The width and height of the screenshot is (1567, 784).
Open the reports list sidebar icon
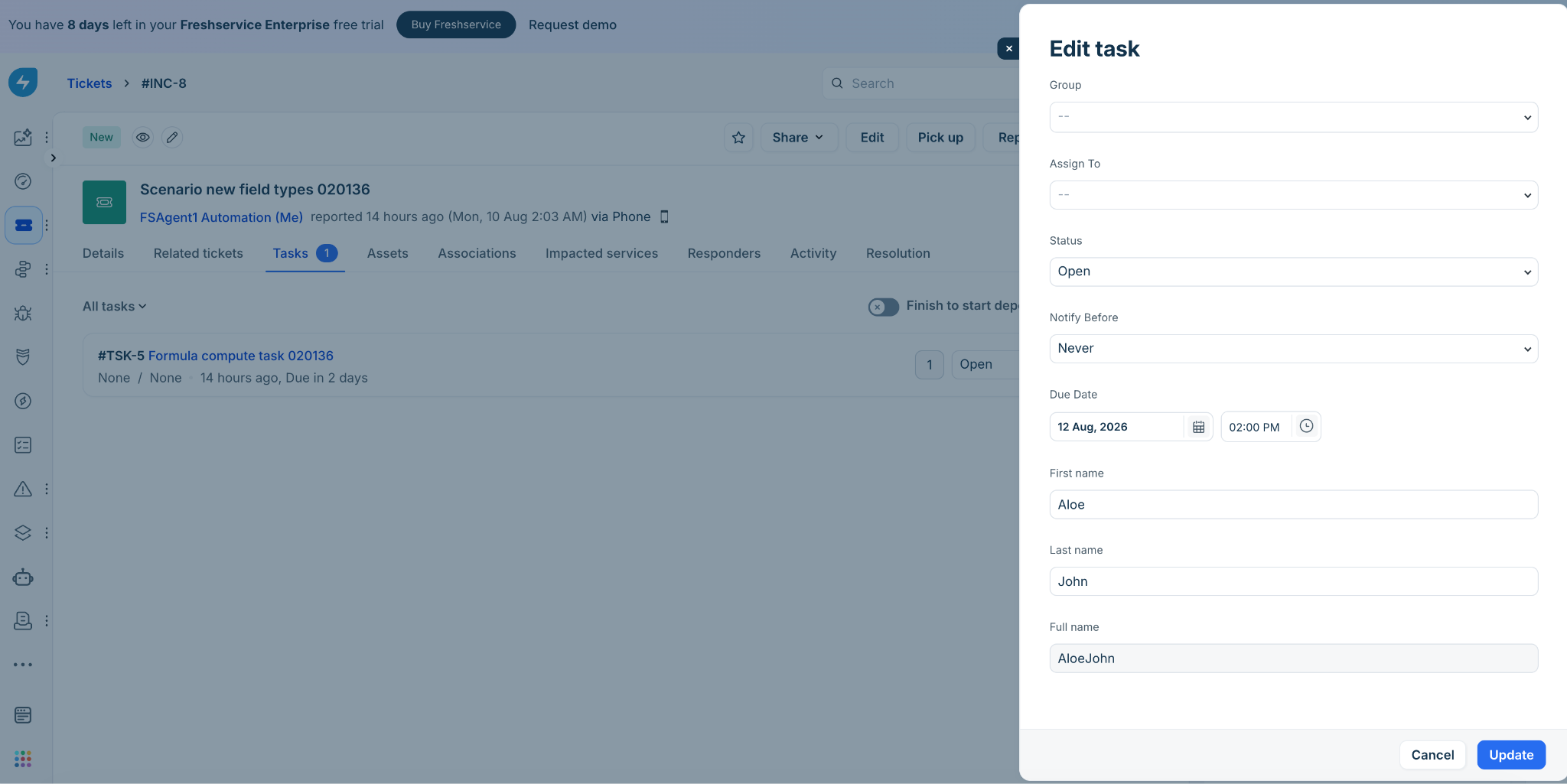[x=23, y=715]
